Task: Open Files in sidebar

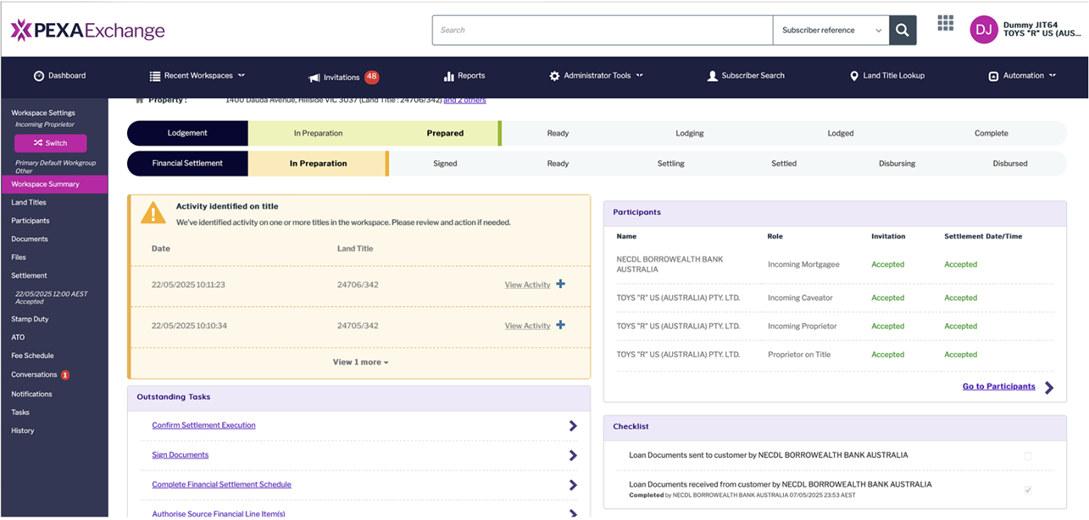Action: tap(19, 257)
